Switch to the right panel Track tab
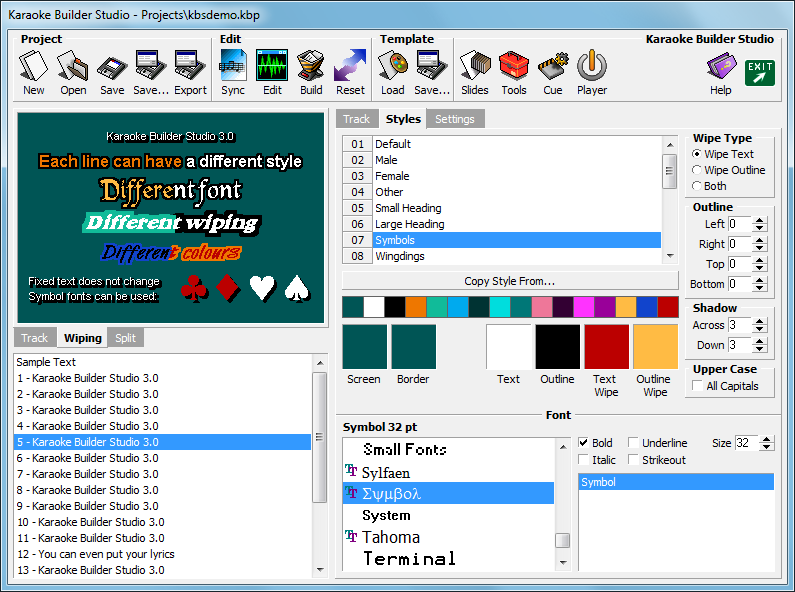This screenshot has width=795, height=592. coord(356,119)
